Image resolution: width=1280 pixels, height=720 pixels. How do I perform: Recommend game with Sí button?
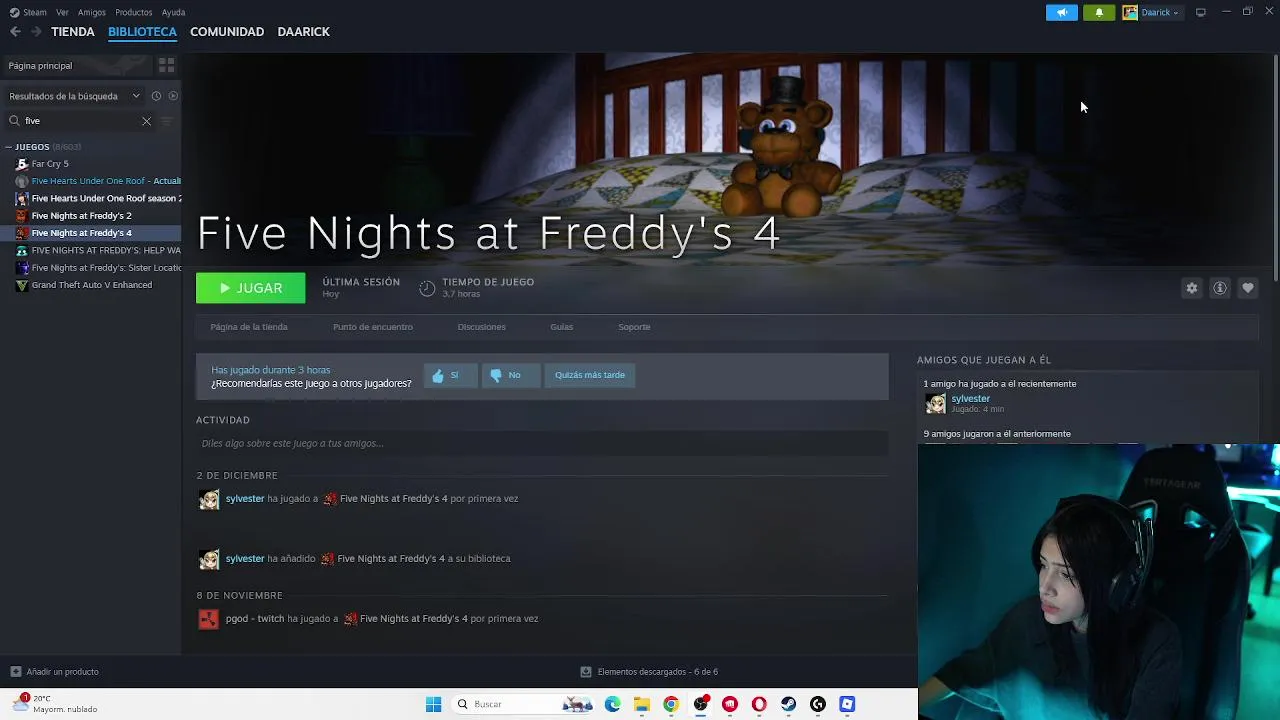tap(450, 375)
